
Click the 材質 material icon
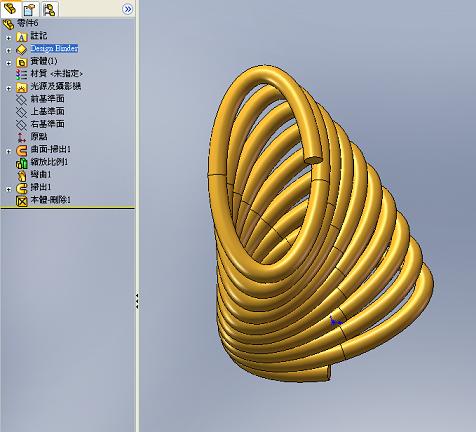(22, 74)
